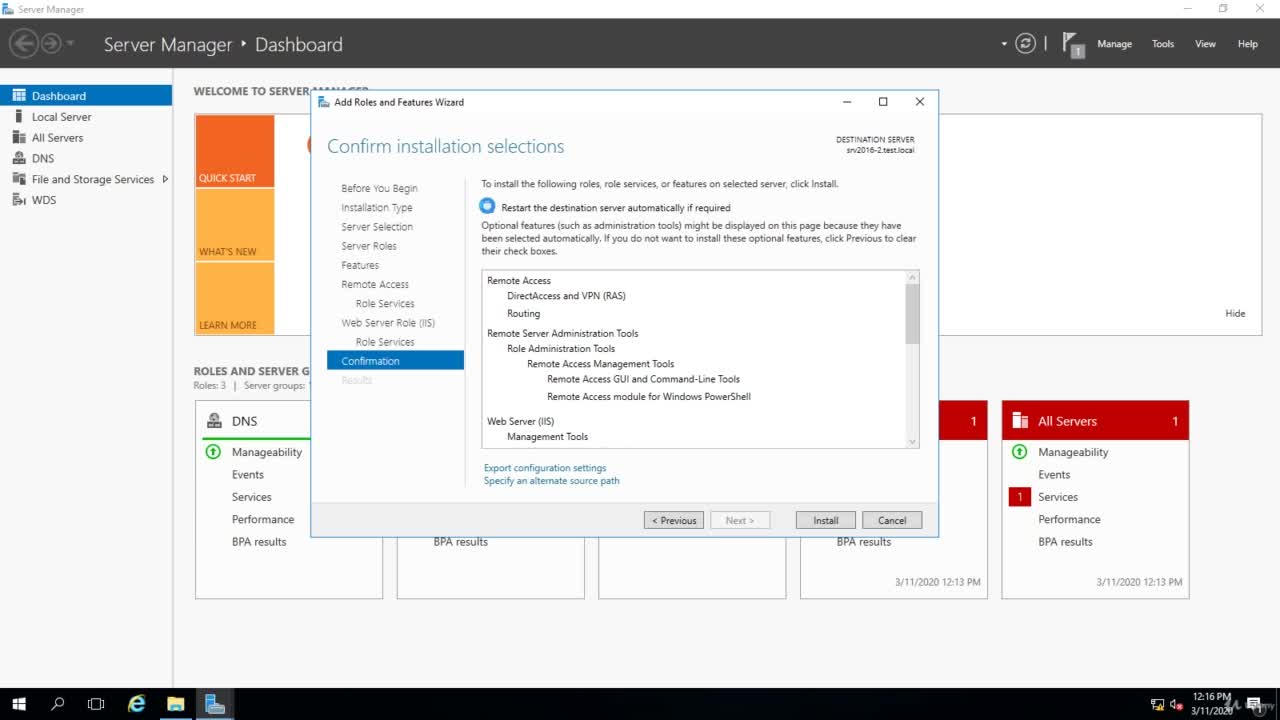Viewport: 1280px width, 720px height.
Task: Click Manageability in the DNS tile
Action: click(x=267, y=452)
